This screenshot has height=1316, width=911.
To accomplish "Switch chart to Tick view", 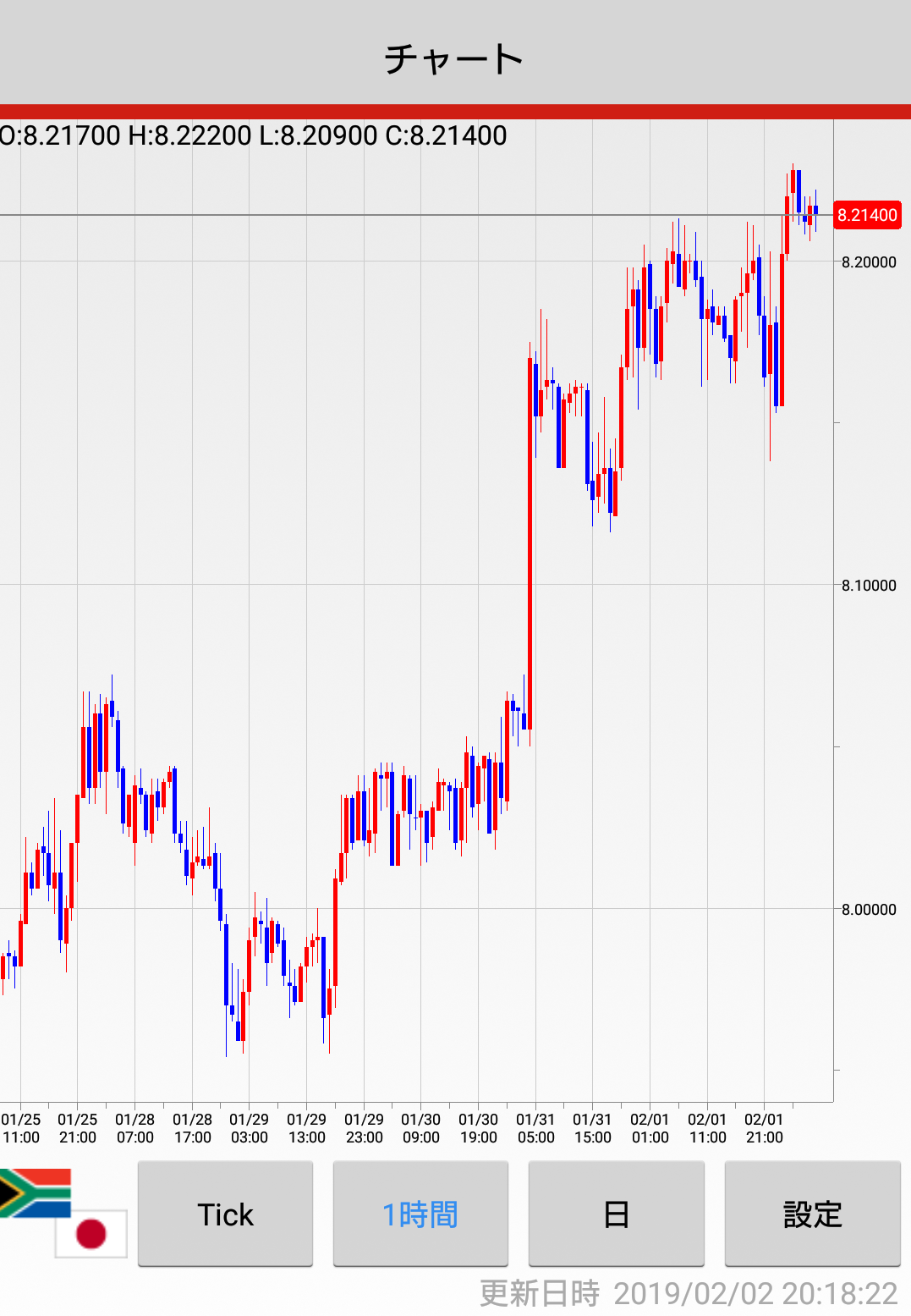I will pos(225,1214).
